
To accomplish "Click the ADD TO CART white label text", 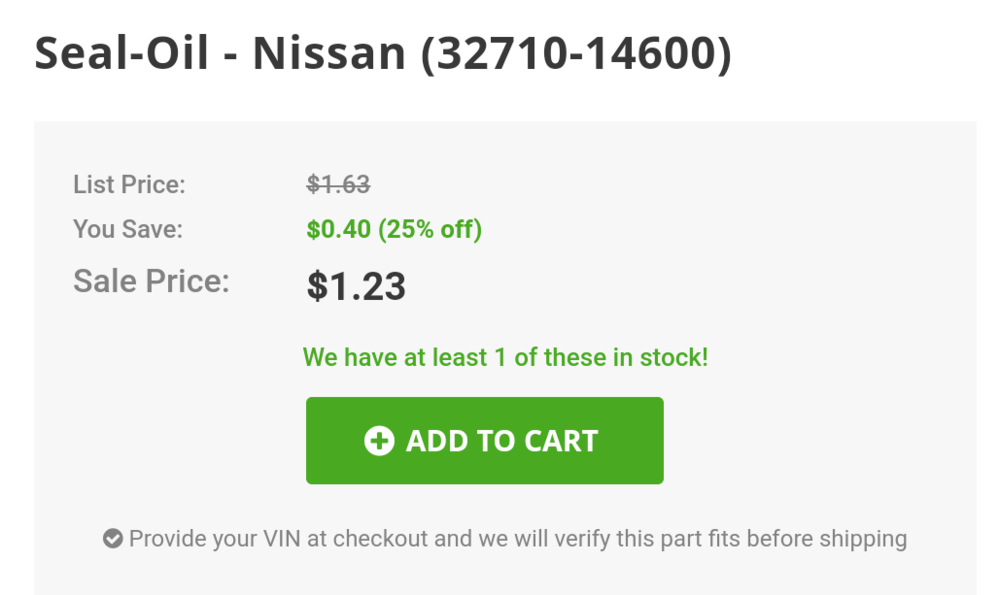I will pyautogui.click(x=502, y=441).
